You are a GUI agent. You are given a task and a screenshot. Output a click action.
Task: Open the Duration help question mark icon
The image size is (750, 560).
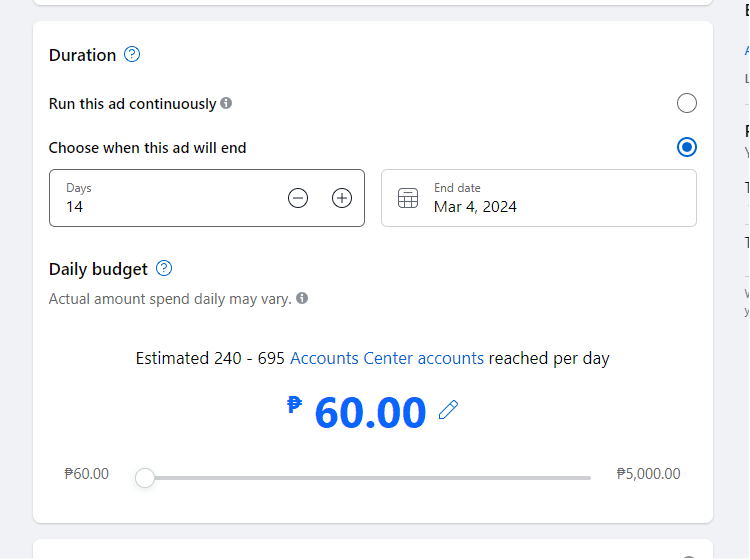pyautogui.click(x=132, y=55)
